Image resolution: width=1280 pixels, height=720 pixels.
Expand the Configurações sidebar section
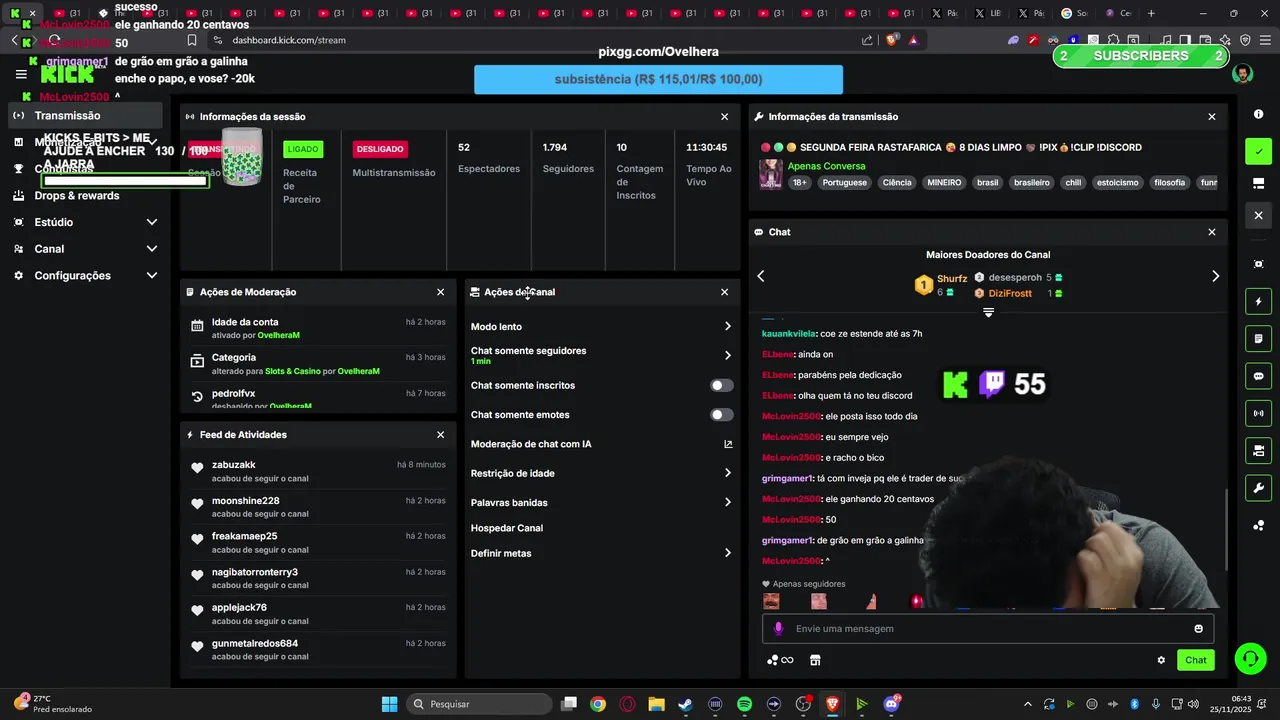point(152,275)
